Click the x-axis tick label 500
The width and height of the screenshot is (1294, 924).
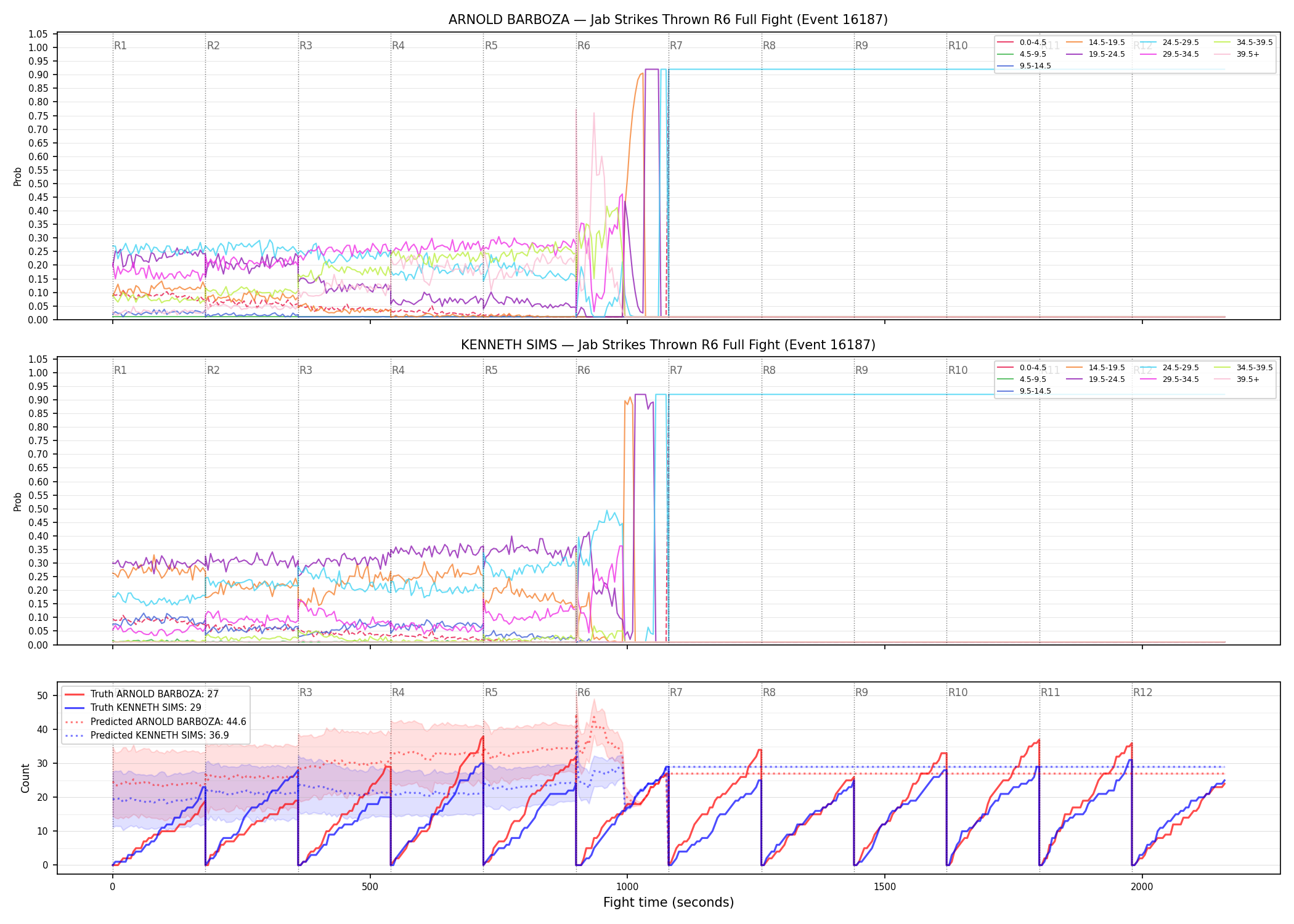[x=370, y=887]
